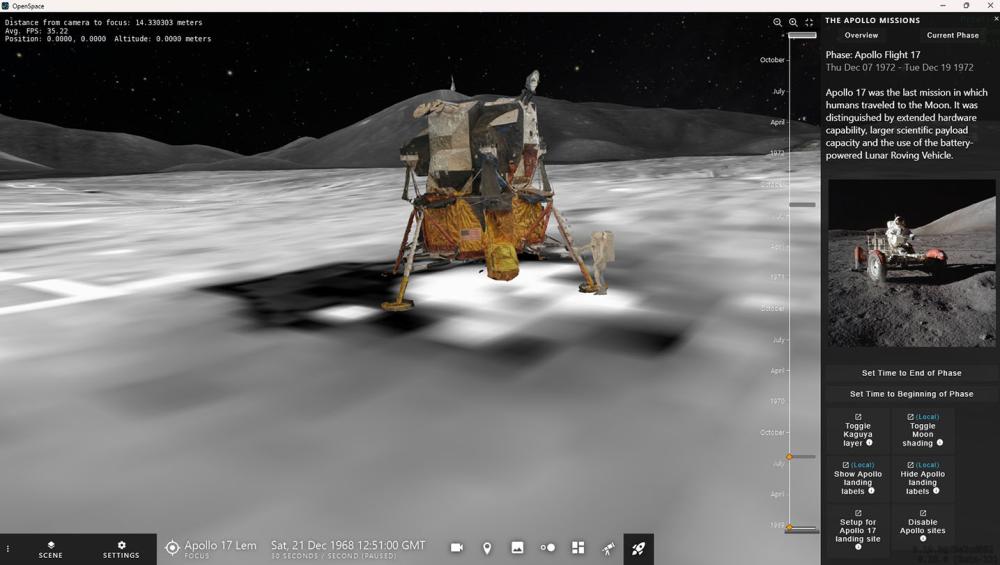Switch to the Overview tab
This screenshot has height=565, width=1000.
pos(861,36)
